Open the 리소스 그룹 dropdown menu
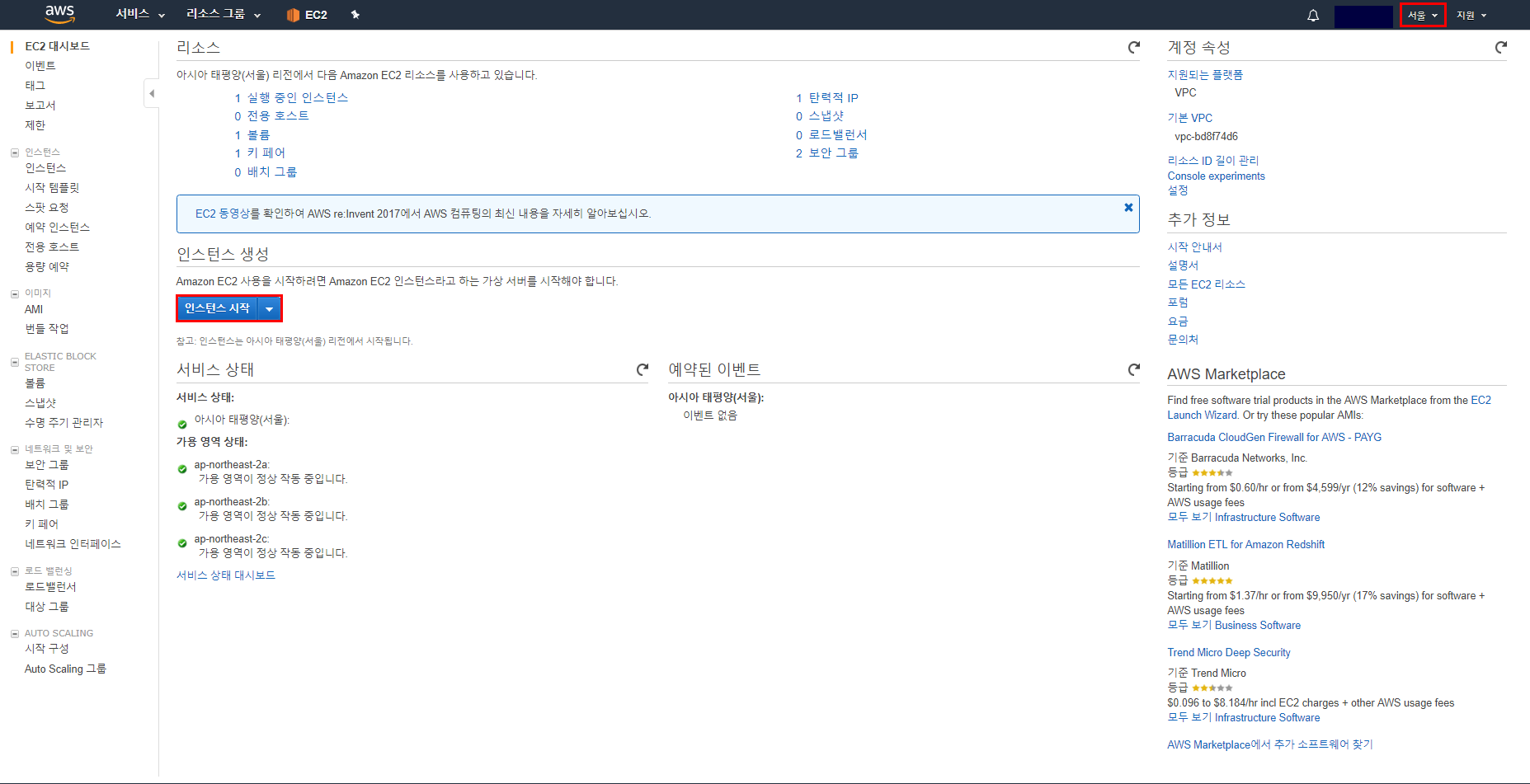This screenshot has height=784, width=1530. (x=224, y=14)
